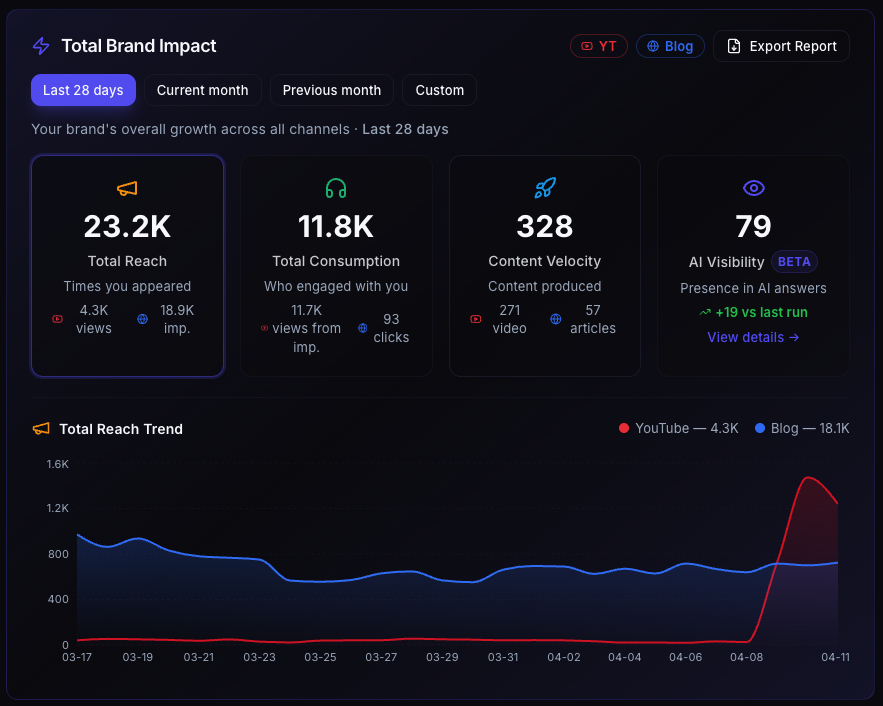Select the Last 28 days tab

(83, 90)
